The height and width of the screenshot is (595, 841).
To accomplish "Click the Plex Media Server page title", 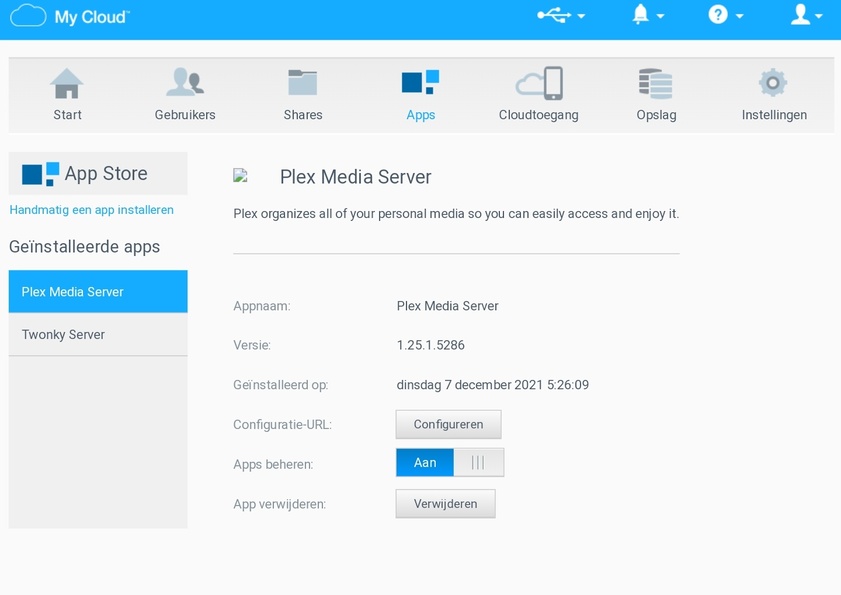I will pos(356,177).
